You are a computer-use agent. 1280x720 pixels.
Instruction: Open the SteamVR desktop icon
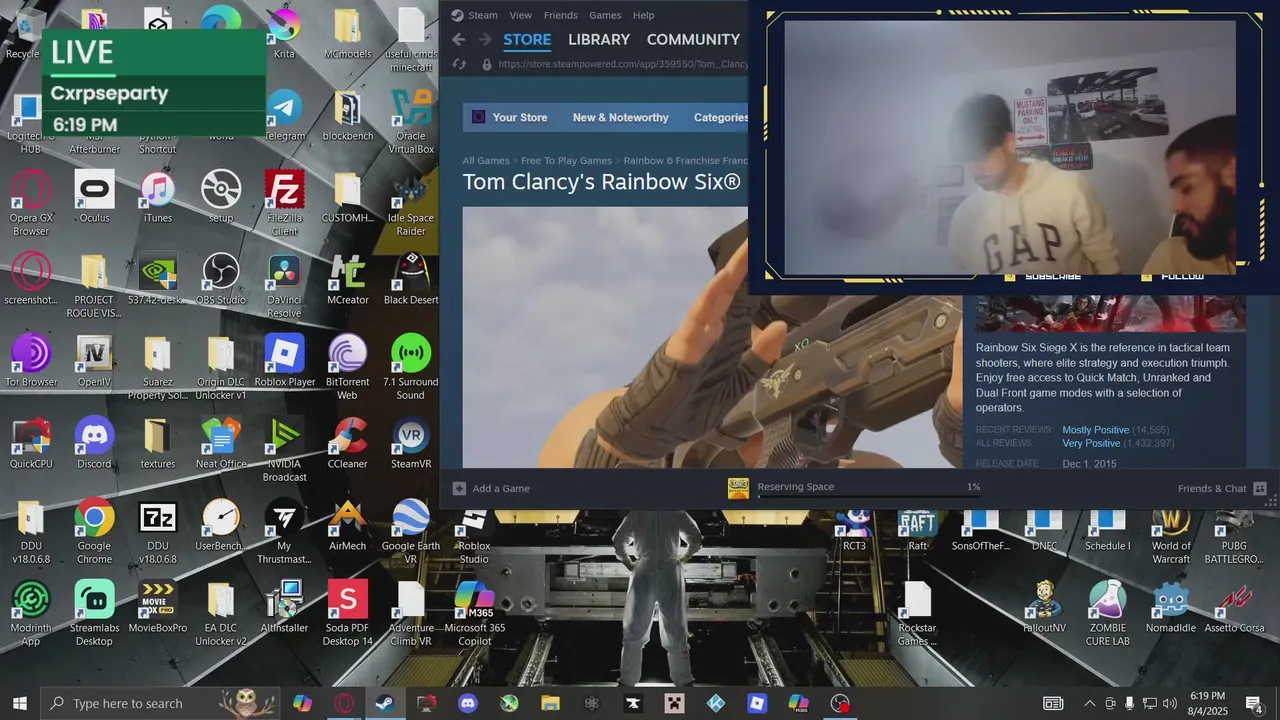point(411,444)
